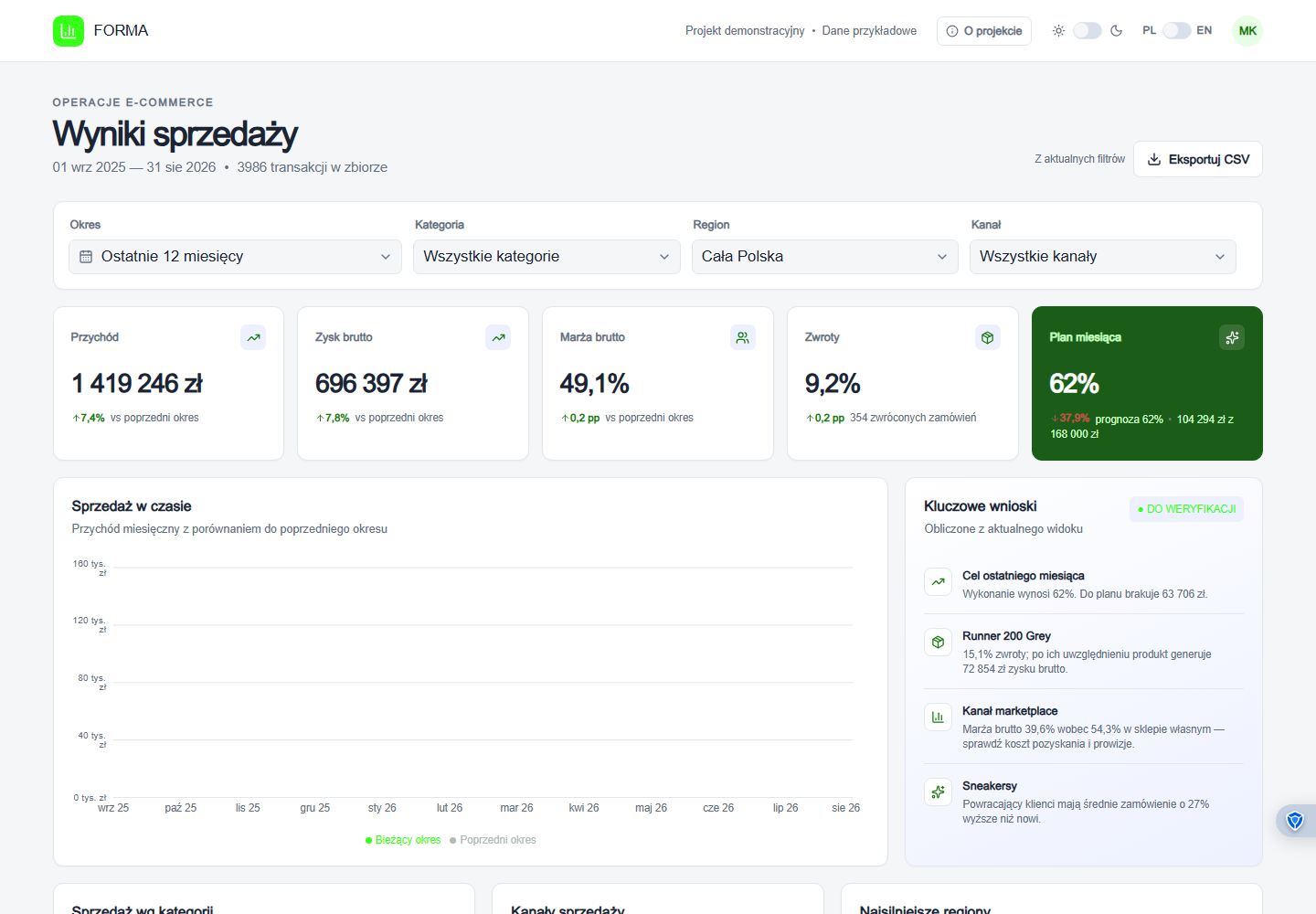
Task: Click the package icon beside Runner 200 Grey
Action: coord(938,642)
